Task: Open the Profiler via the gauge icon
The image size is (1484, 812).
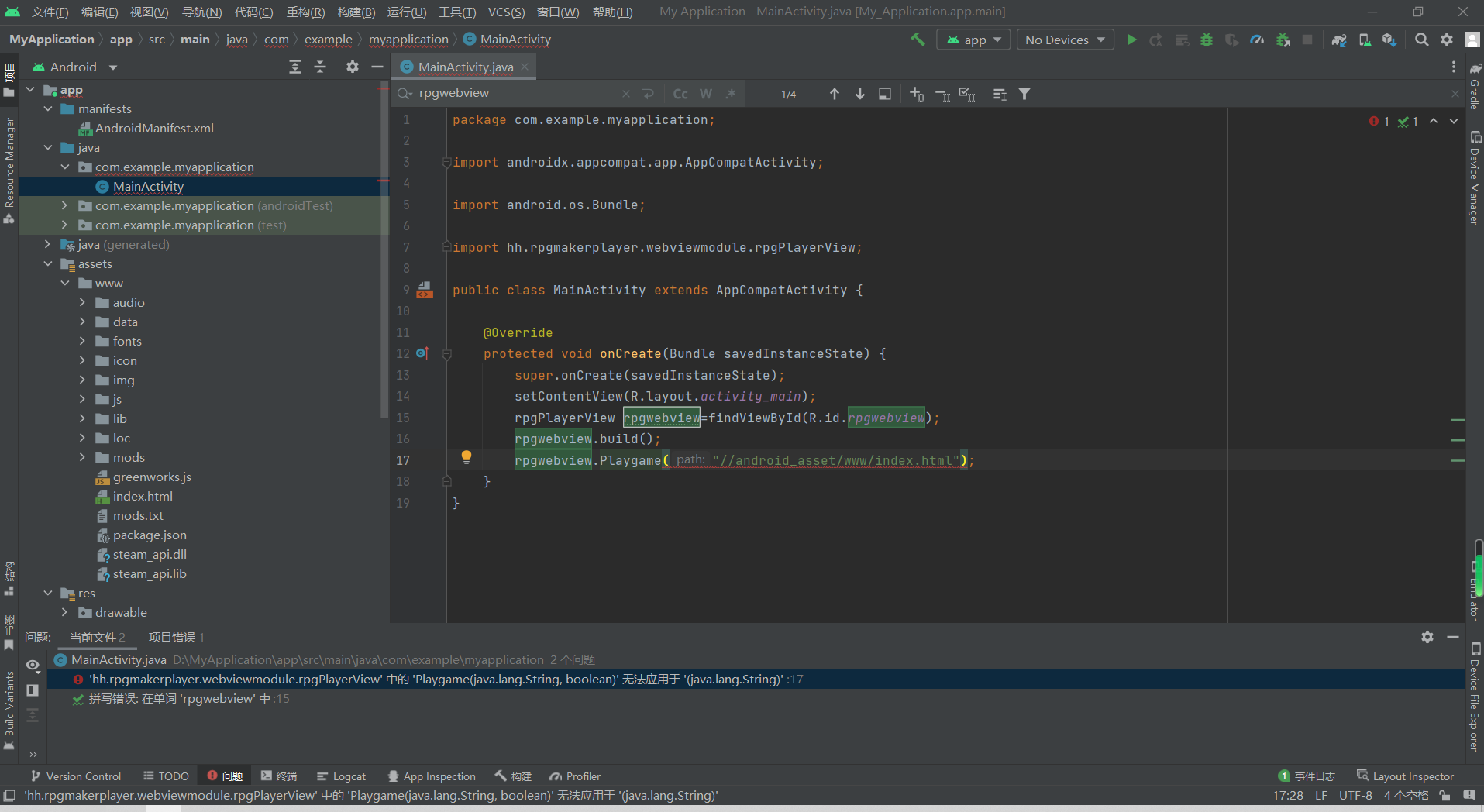Action: pyautogui.click(x=1257, y=40)
